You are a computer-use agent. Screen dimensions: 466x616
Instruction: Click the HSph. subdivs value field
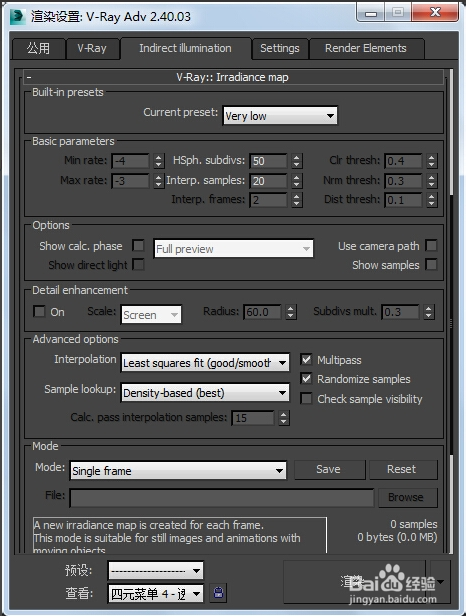268,161
